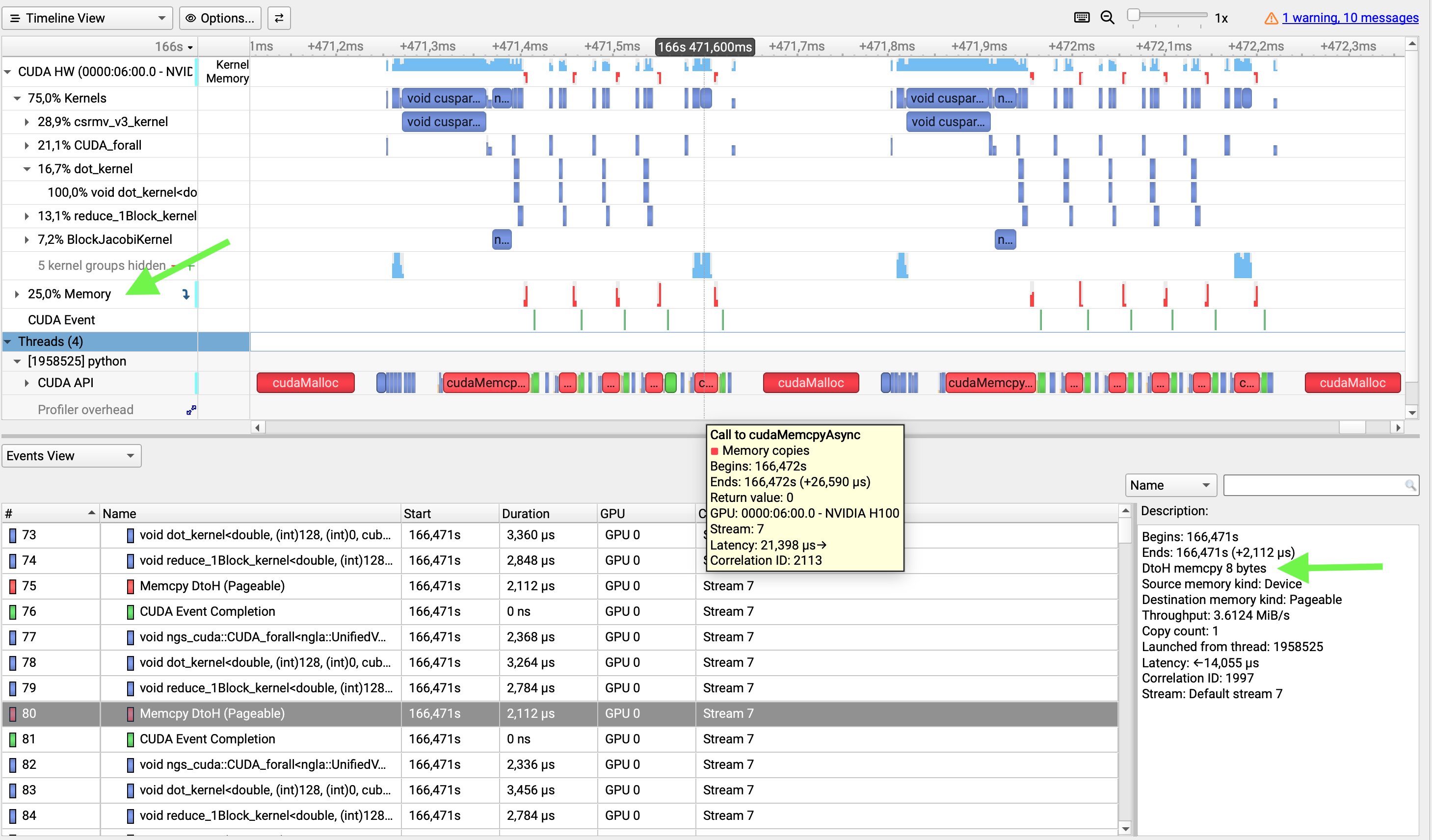This screenshot has width=1432, height=840.
Task: Expand the 25,0% Memory row
Action: pos(17,294)
